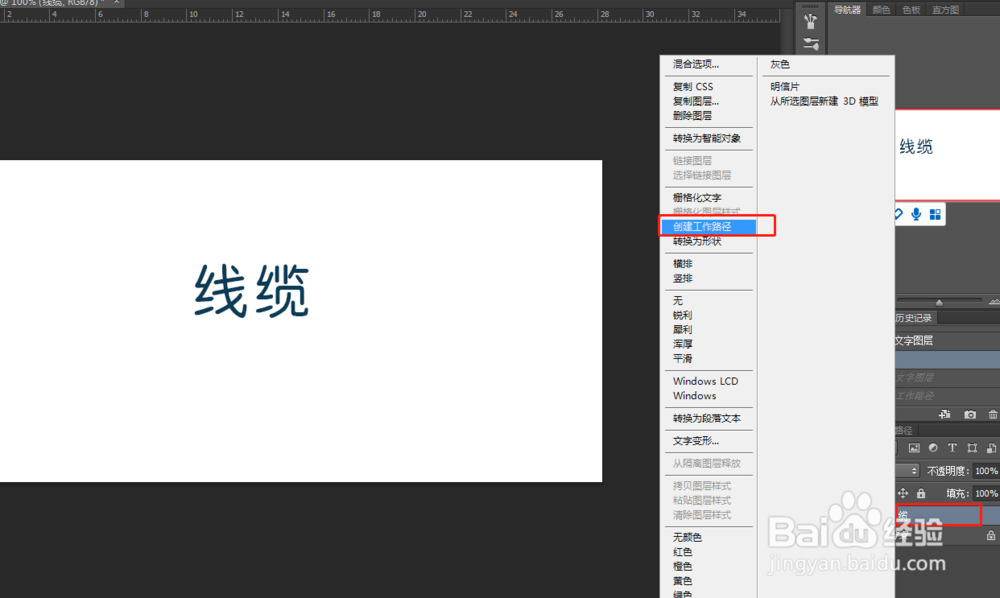Select 浑厚 anti-alias option

(x=682, y=344)
